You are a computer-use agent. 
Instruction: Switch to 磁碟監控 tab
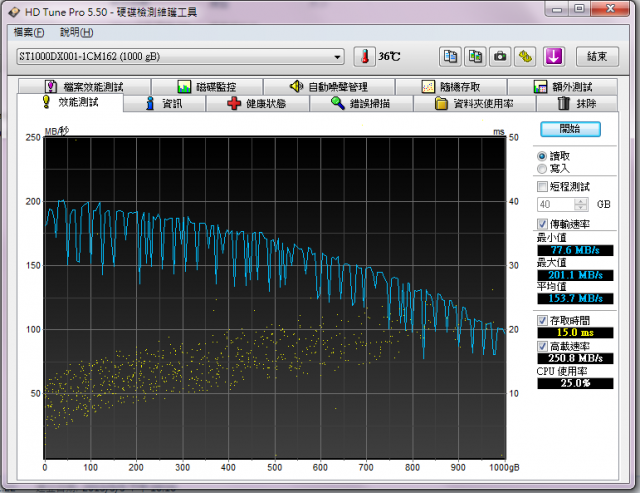207,87
